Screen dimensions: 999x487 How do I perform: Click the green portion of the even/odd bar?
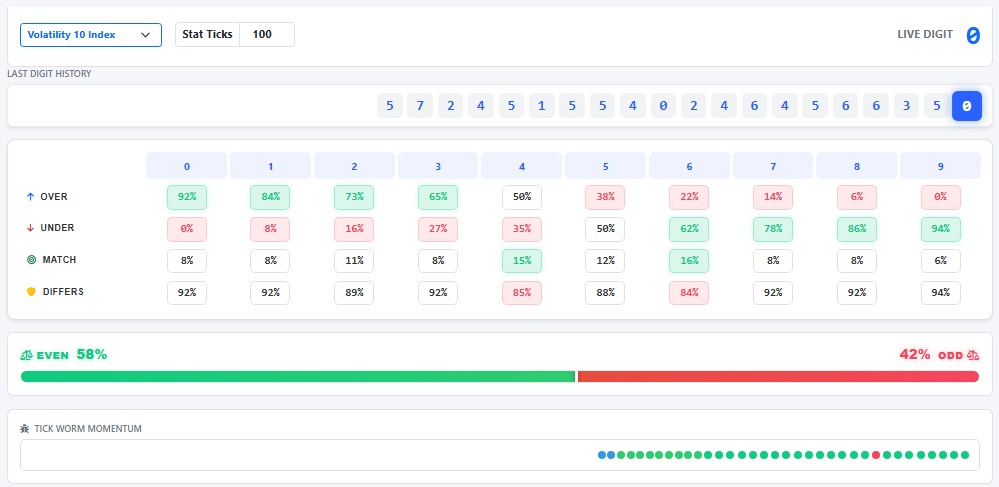298,377
